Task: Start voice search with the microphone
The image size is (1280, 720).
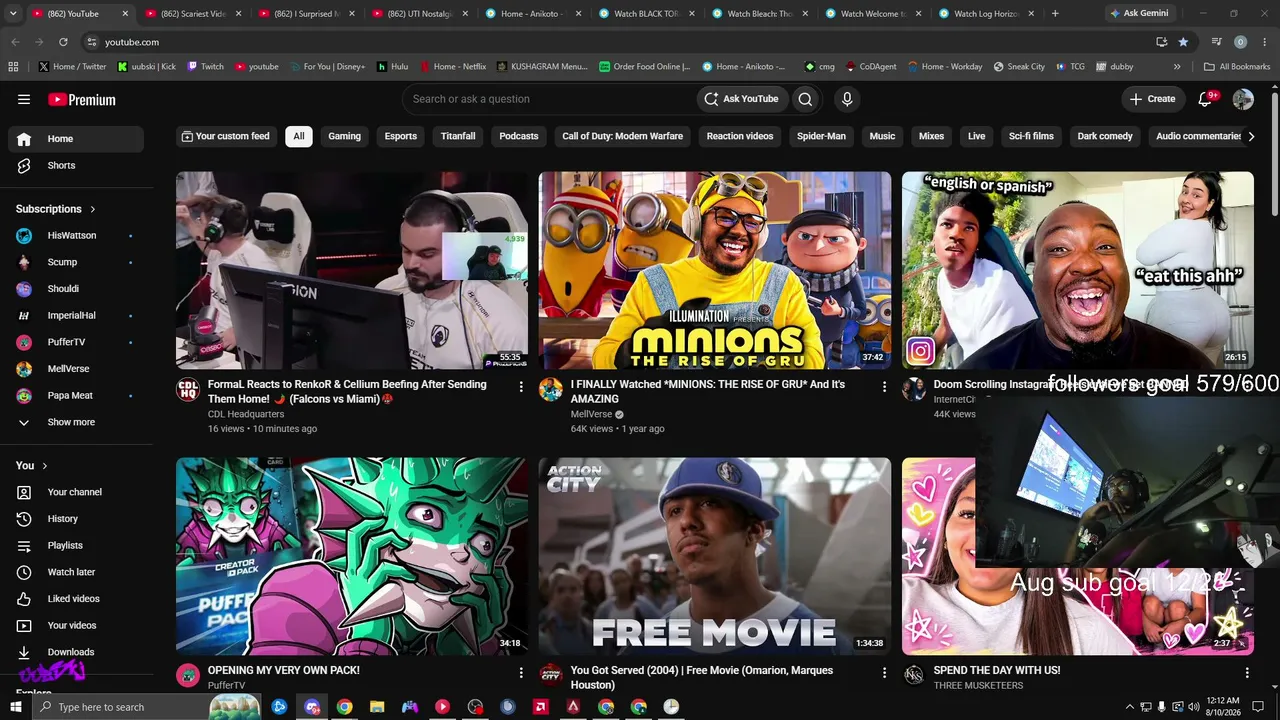Action: click(847, 99)
